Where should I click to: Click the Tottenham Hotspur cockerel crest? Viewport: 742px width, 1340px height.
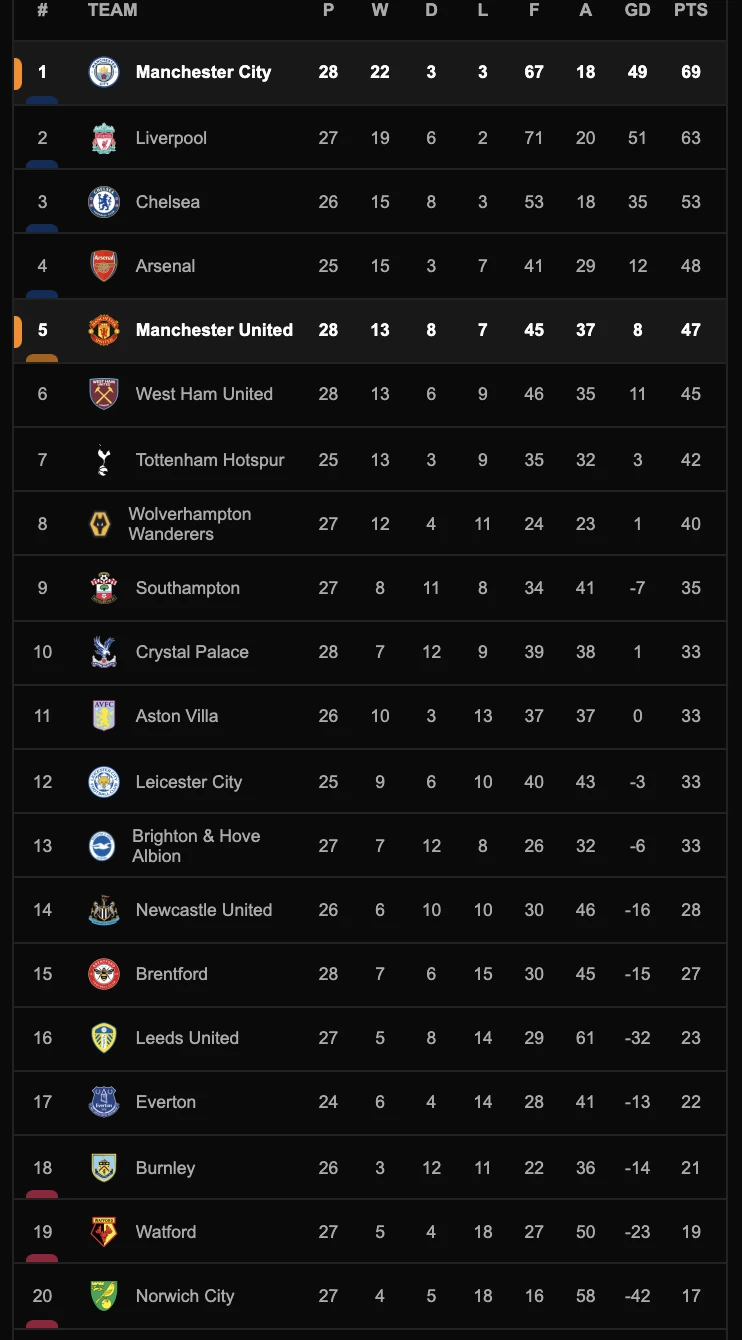click(x=104, y=460)
